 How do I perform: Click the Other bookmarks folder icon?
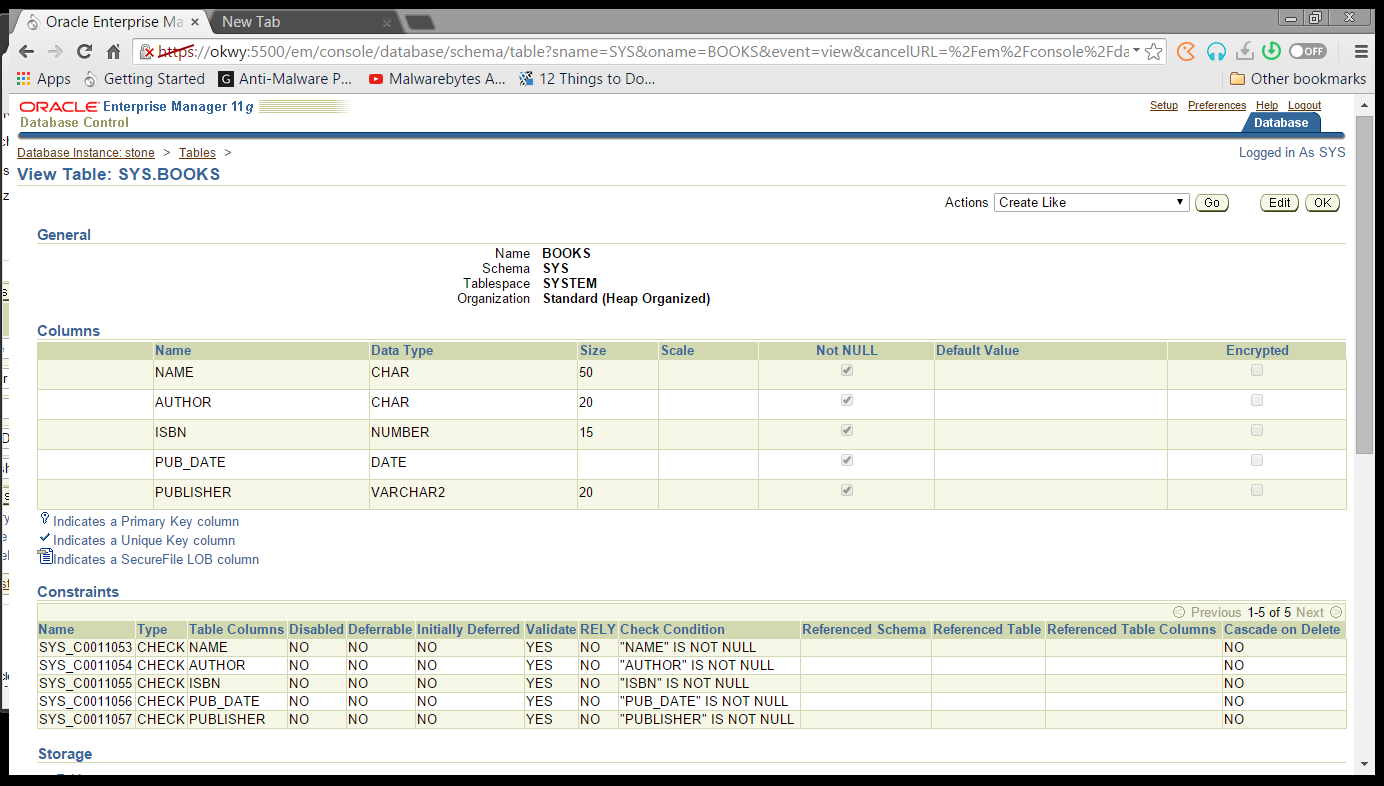click(1238, 78)
